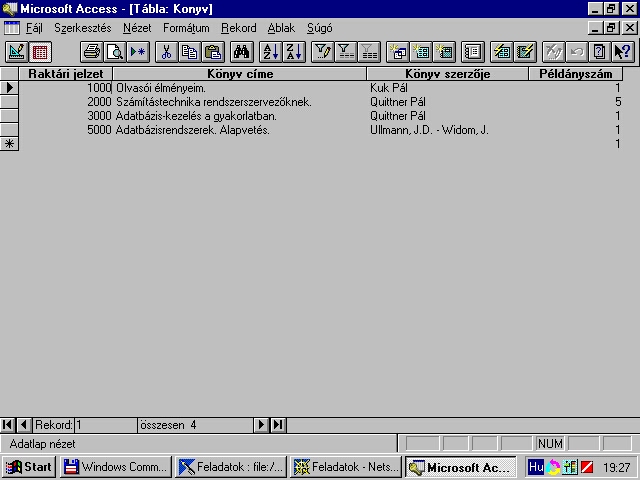This screenshot has width=640, height=480.
Task: Activate the context Help pointer icon
Action: (623, 52)
